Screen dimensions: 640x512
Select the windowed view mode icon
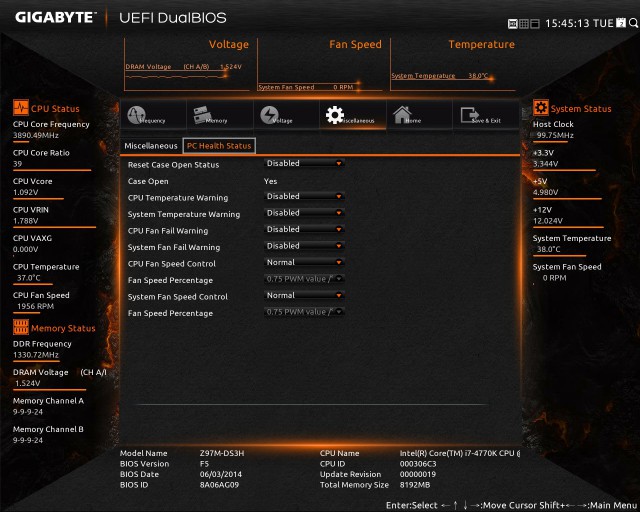pos(535,24)
